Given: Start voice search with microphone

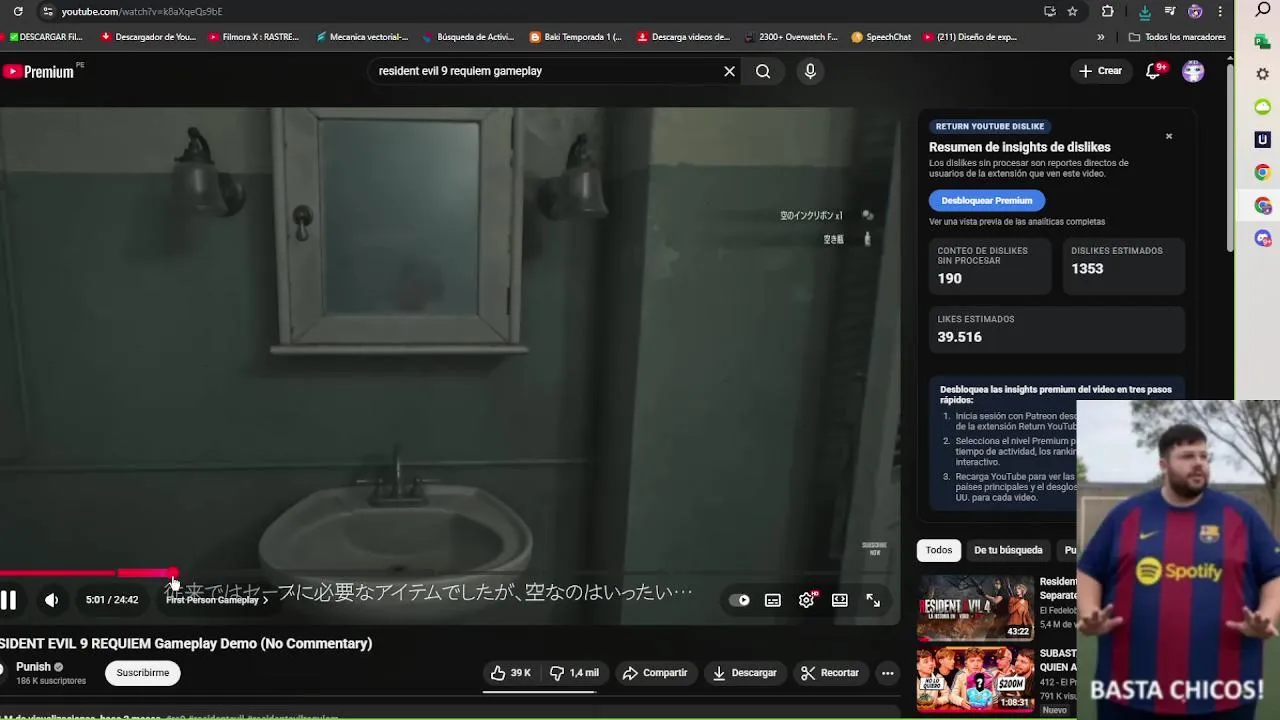Looking at the screenshot, I should tap(810, 71).
